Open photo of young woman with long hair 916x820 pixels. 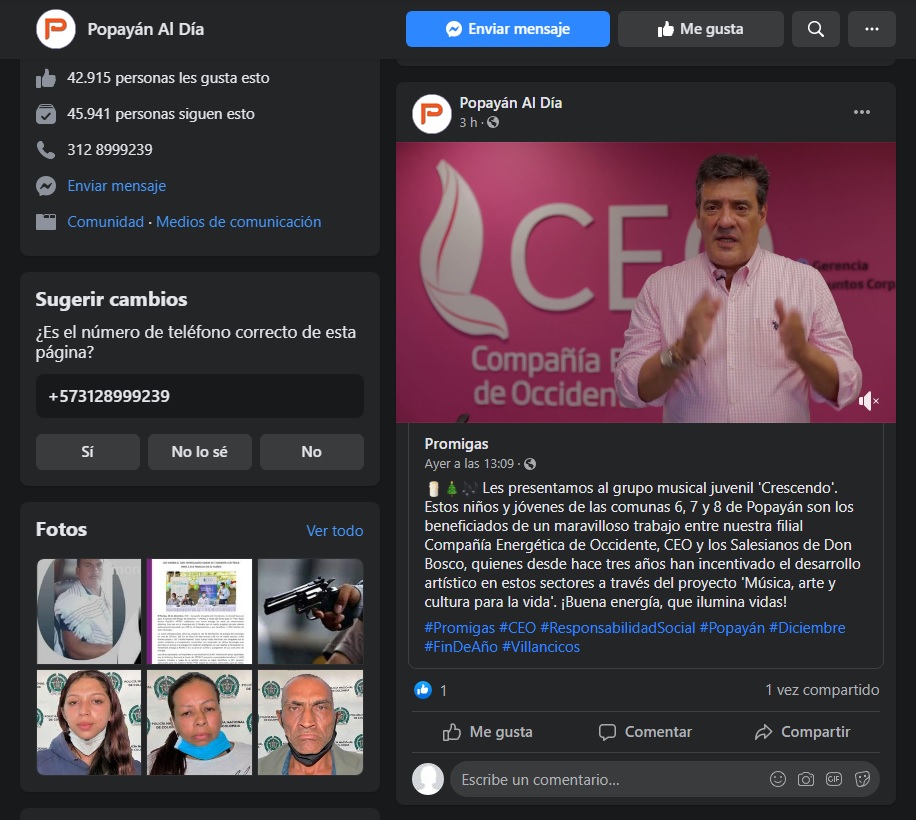[89, 722]
